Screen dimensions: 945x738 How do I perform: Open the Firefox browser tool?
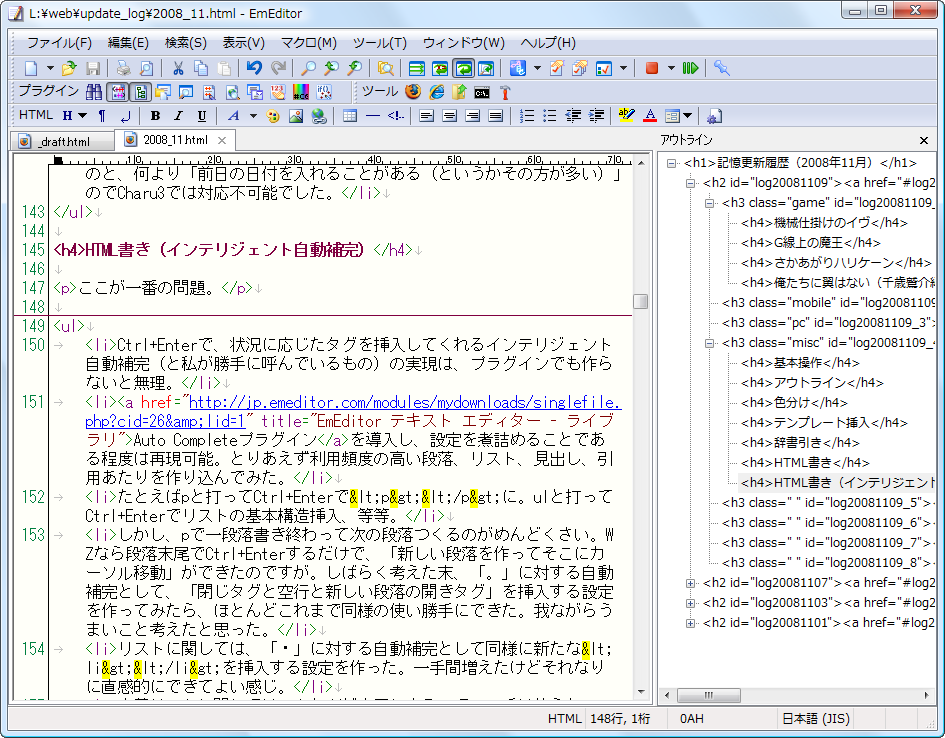coord(413,92)
